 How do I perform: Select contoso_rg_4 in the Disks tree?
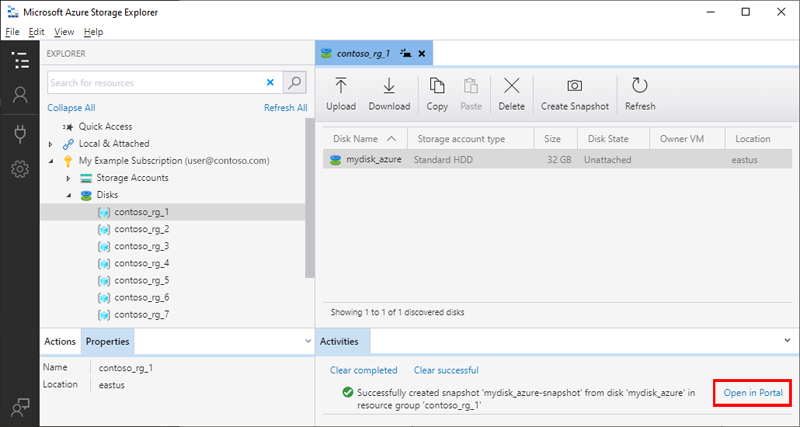[x=141, y=263]
